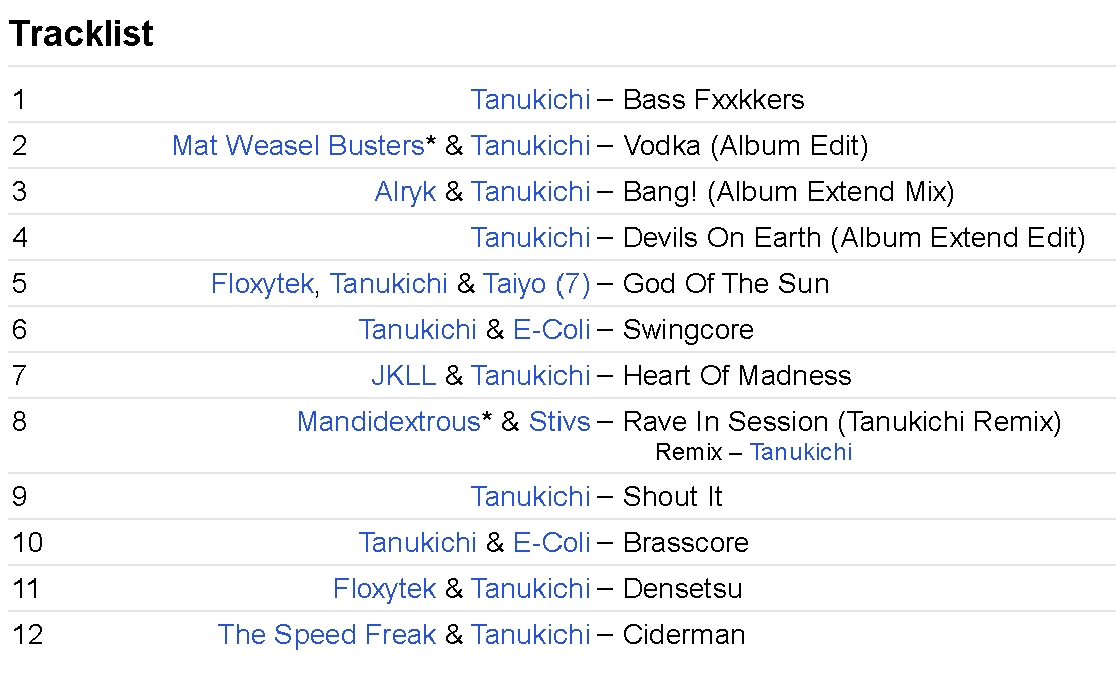The image size is (1116, 680).
Task: Click E-Coli link on Swingcore track
Action: 551,330
